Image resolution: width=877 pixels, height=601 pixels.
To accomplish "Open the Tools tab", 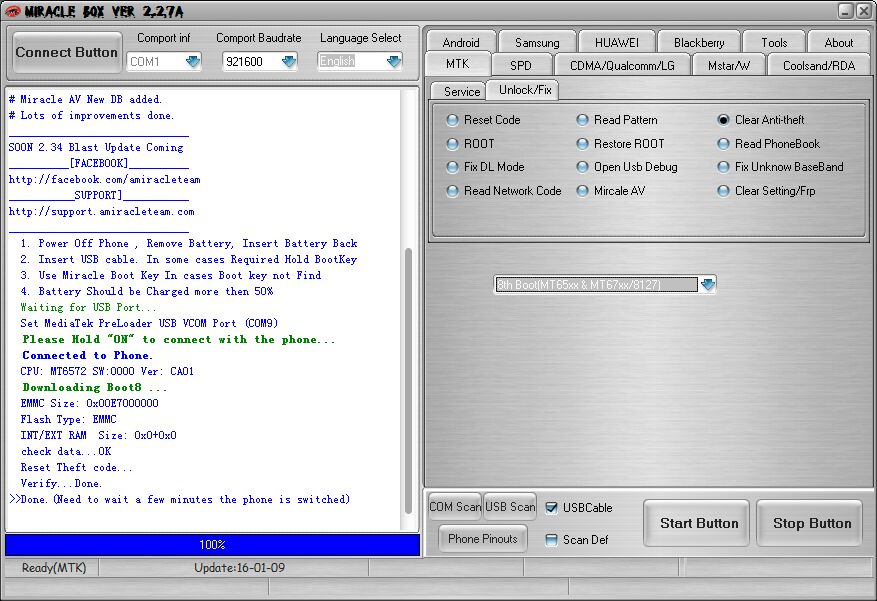I will pyautogui.click(x=774, y=42).
